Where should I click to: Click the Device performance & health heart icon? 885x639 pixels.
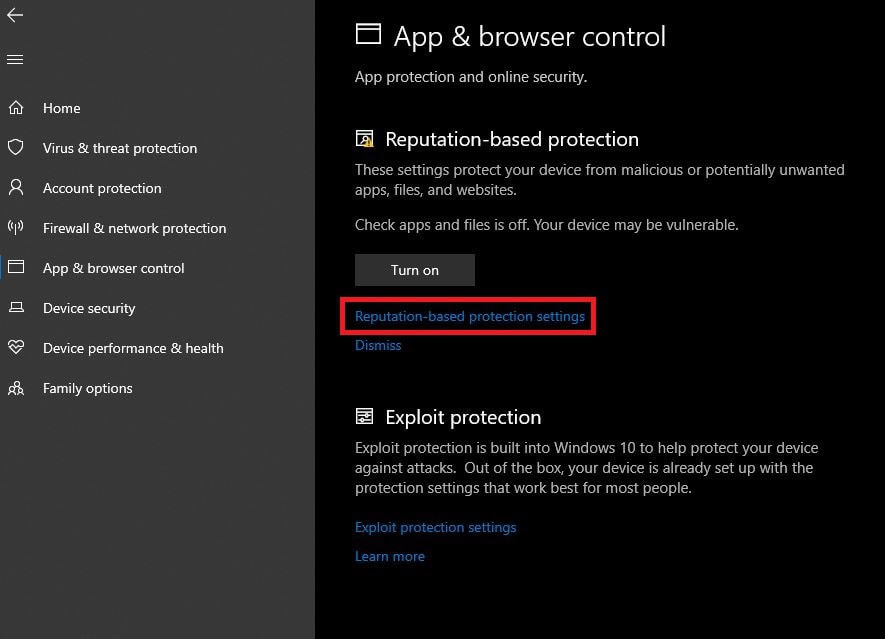coord(15,348)
